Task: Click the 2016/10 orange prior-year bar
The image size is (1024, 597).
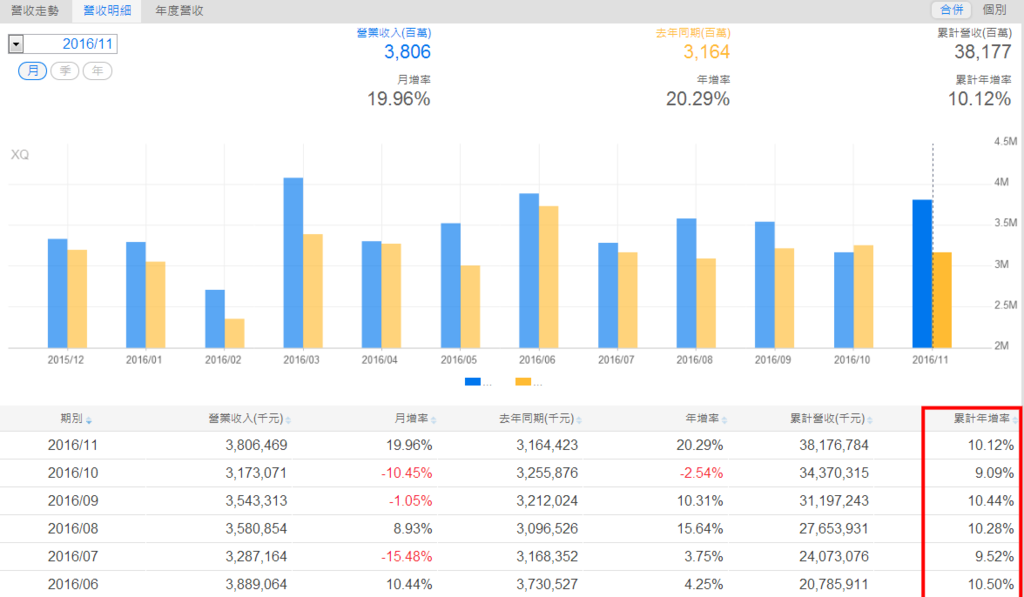Action: pyautogui.click(x=863, y=297)
